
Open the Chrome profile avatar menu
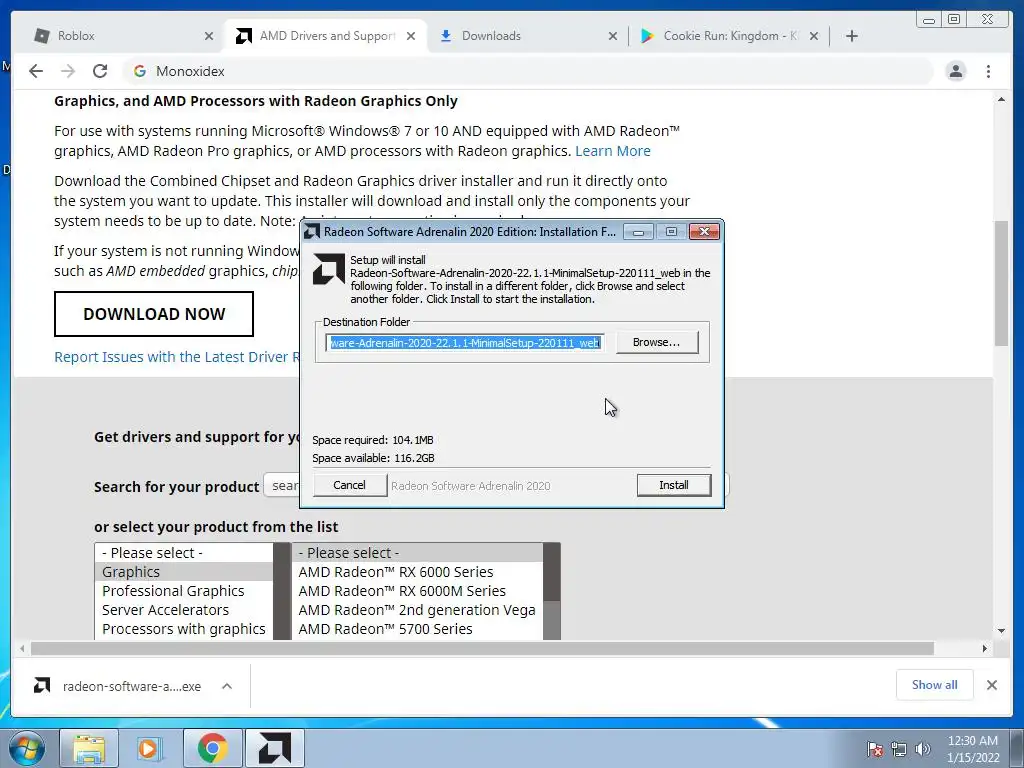[955, 71]
